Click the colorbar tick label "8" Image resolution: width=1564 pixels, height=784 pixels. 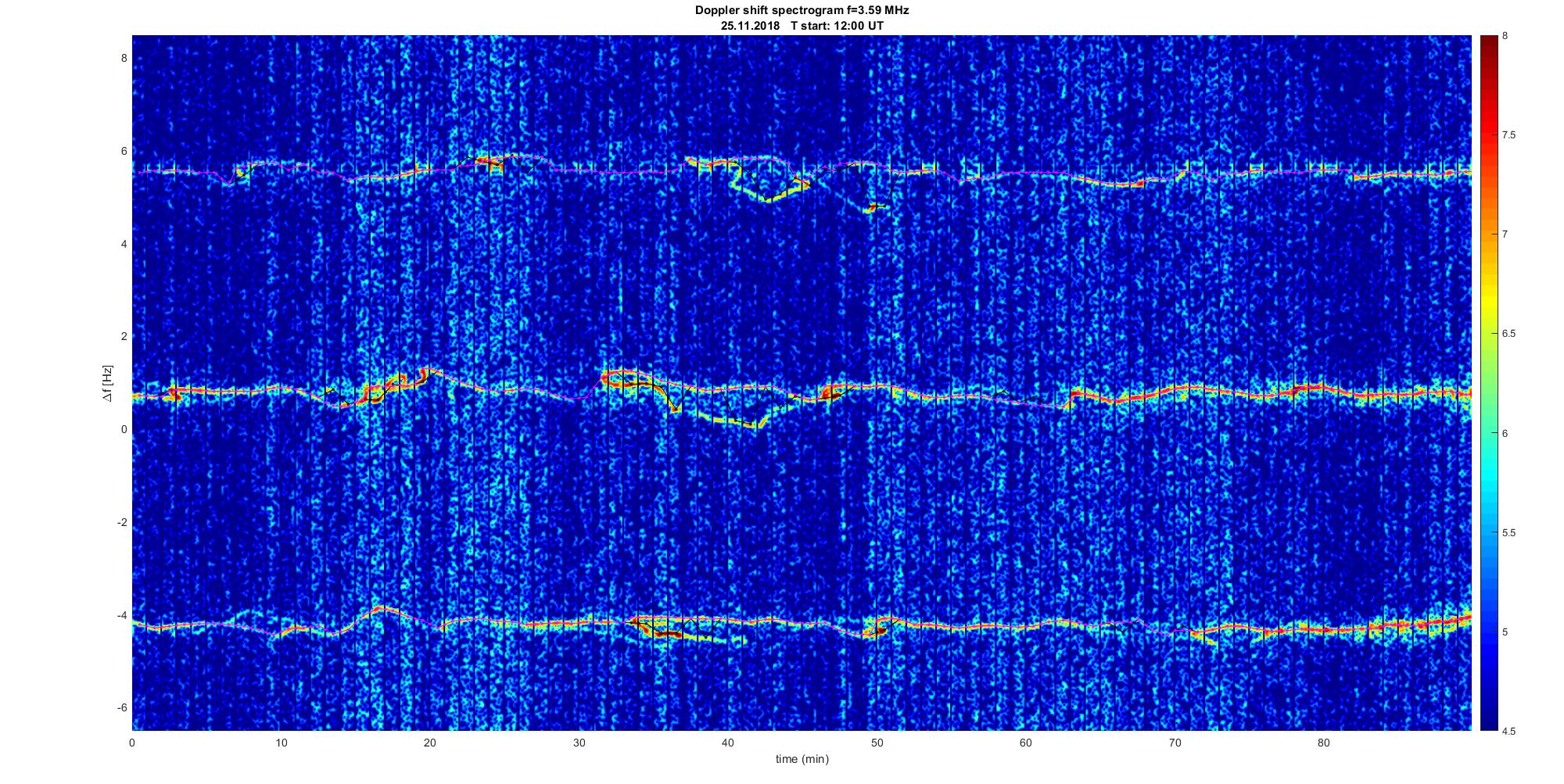[1505, 36]
